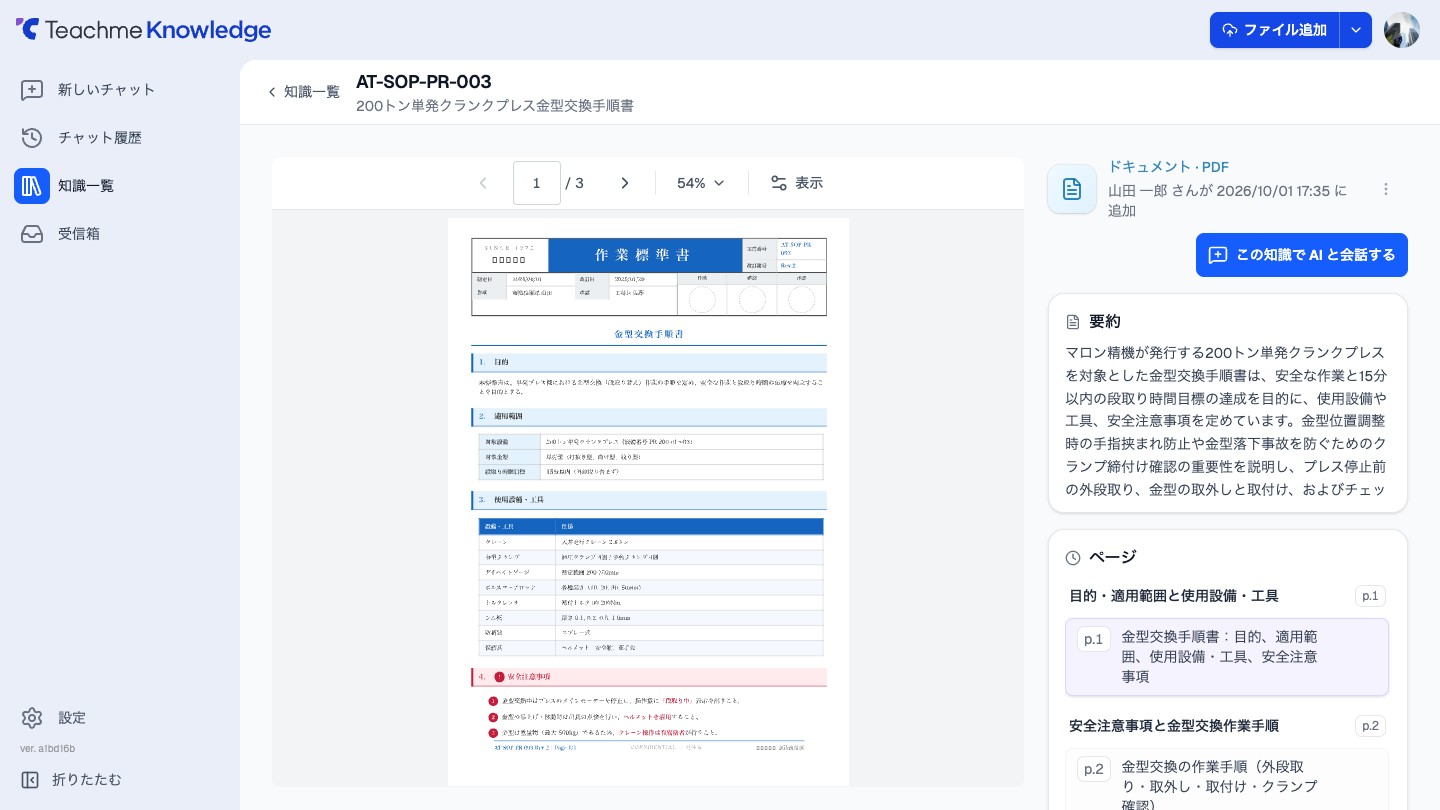Open the 知識一覧 sidebar item
Viewport: 1440px width, 810px height.
pyautogui.click(x=67, y=186)
